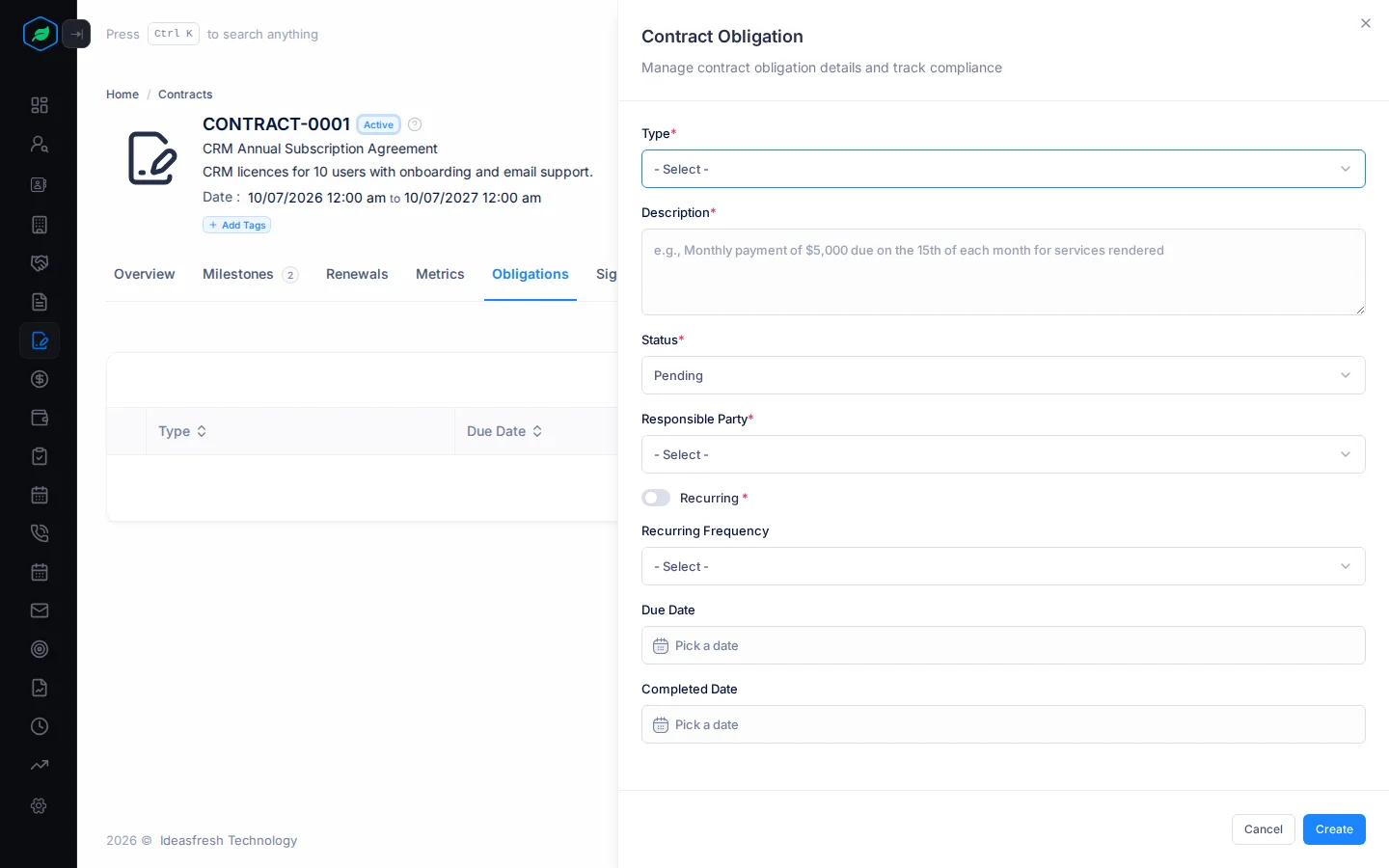Open the settings gear icon in sidebar
The image size is (1389, 868).
tap(40, 805)
